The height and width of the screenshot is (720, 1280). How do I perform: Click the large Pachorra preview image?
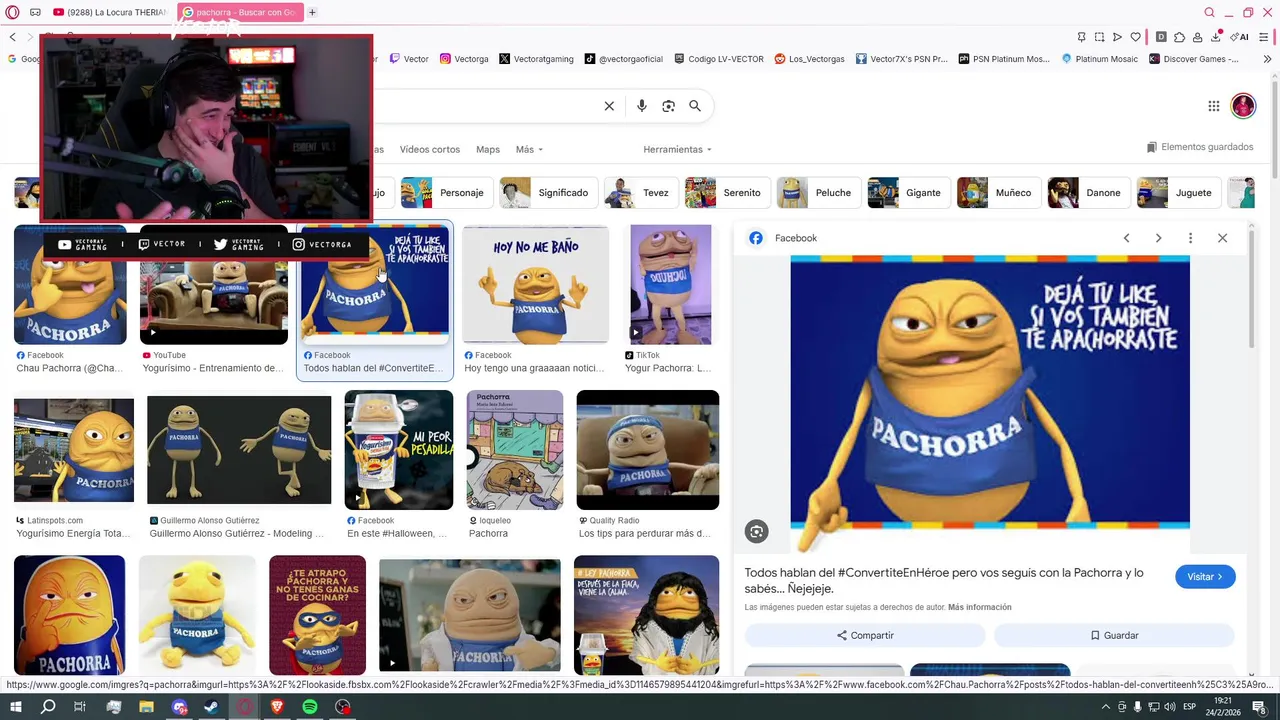(990, 405)
